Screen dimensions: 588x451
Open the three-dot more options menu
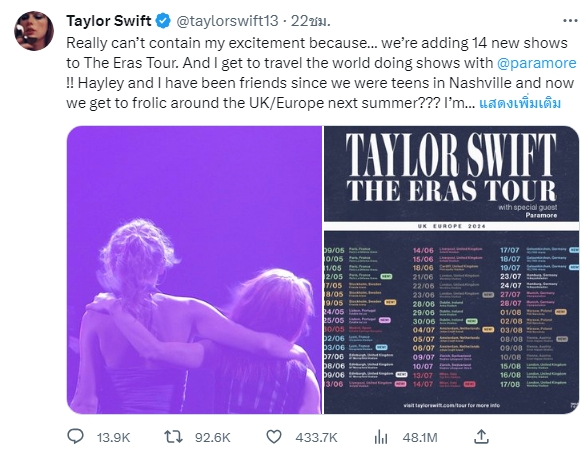coord(570,21)
